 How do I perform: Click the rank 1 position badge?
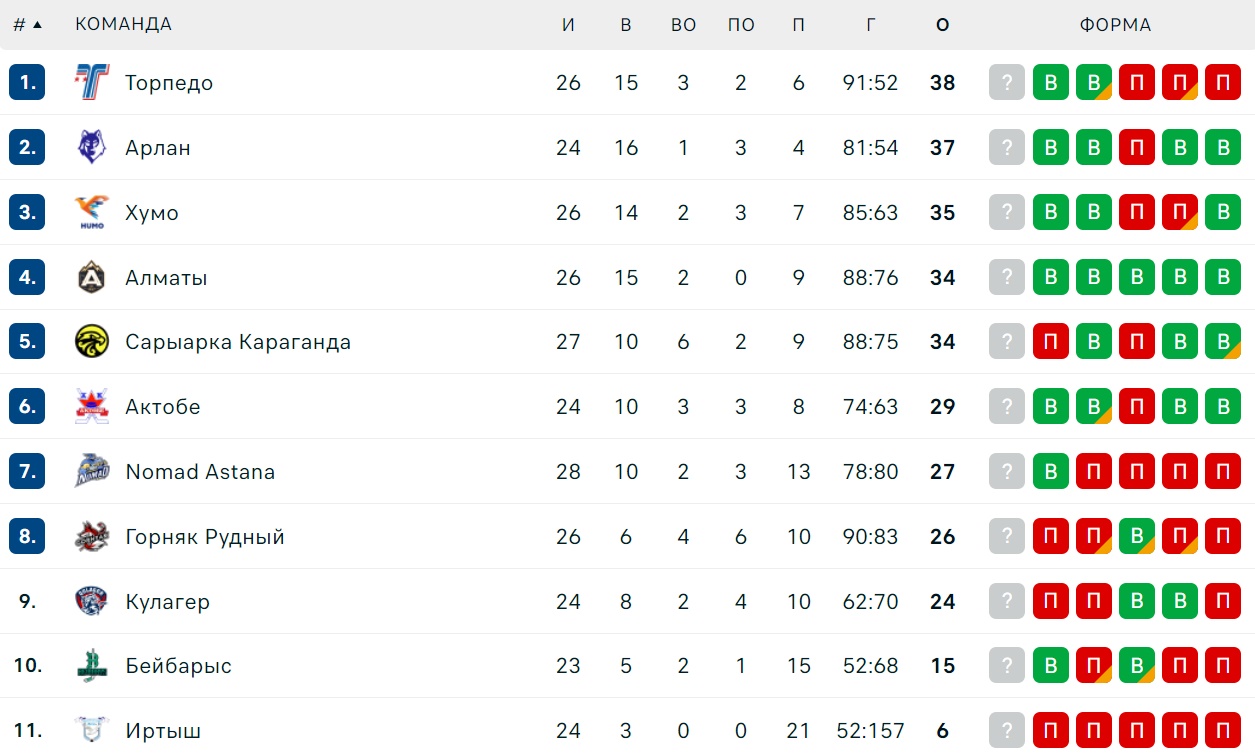(27, 83)
